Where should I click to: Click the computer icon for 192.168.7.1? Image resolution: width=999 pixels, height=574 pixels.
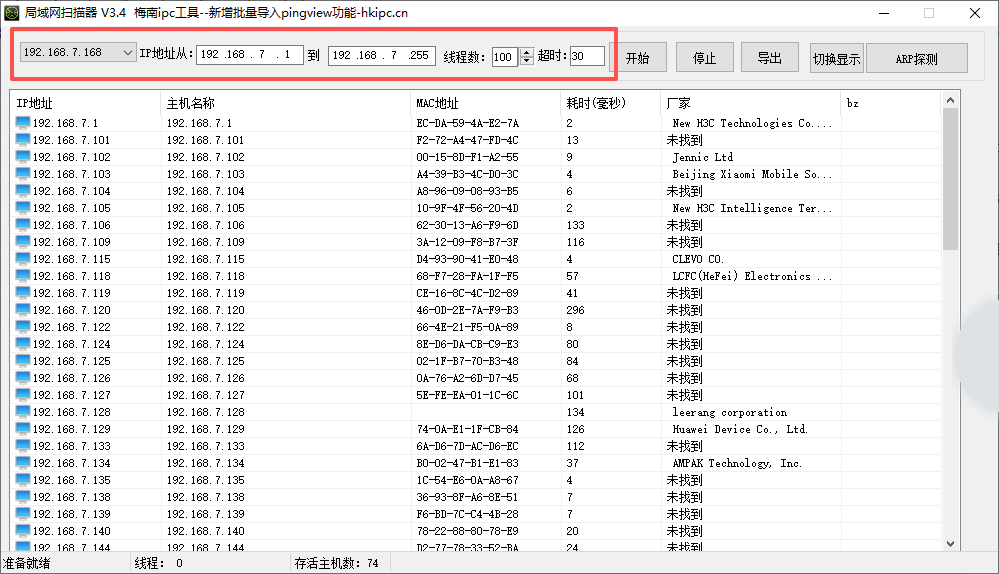[23, 123]
